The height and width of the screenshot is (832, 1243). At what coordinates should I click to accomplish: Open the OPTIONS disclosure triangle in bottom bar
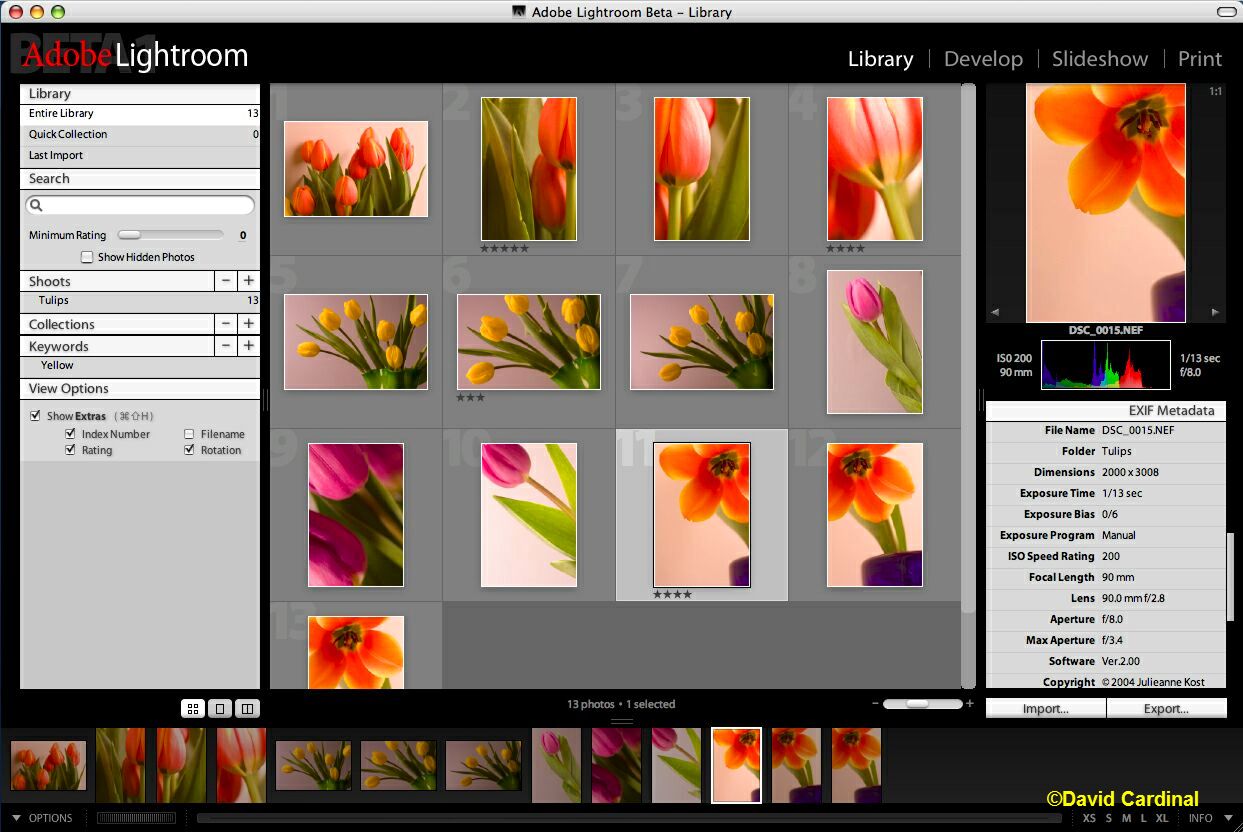tap(17, 818)
